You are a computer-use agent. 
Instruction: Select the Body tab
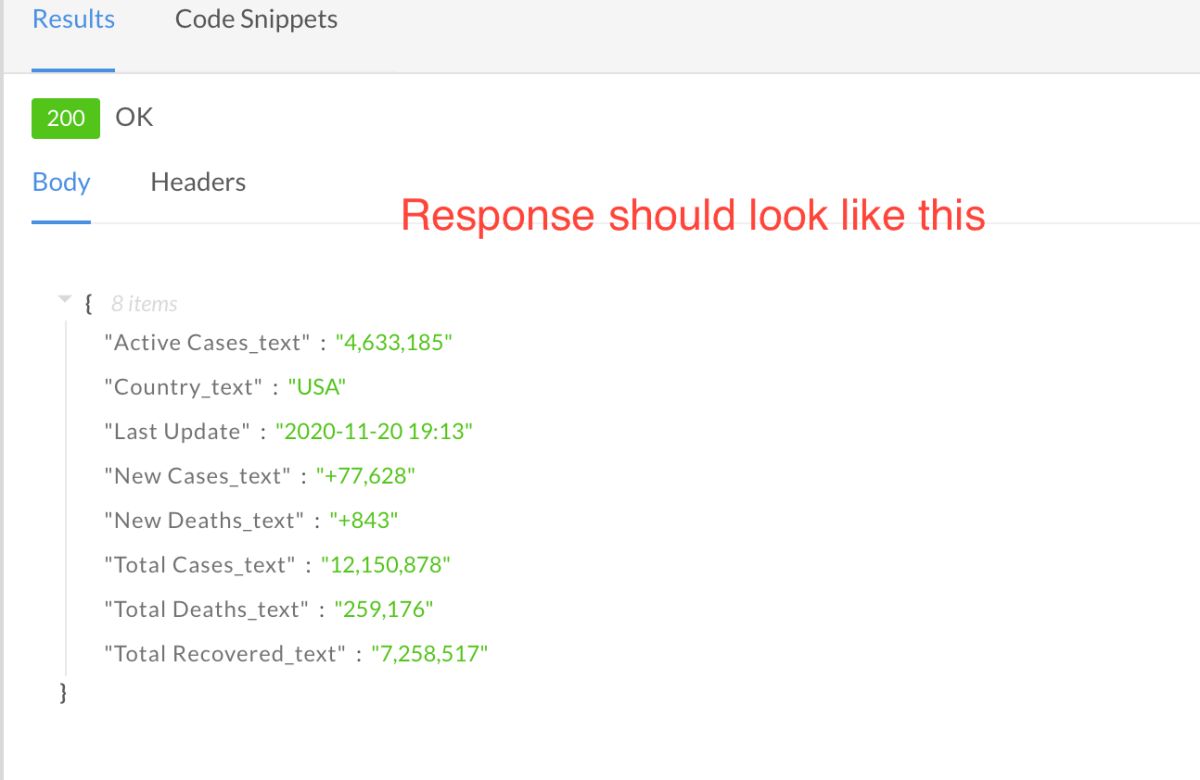(61, 182)
